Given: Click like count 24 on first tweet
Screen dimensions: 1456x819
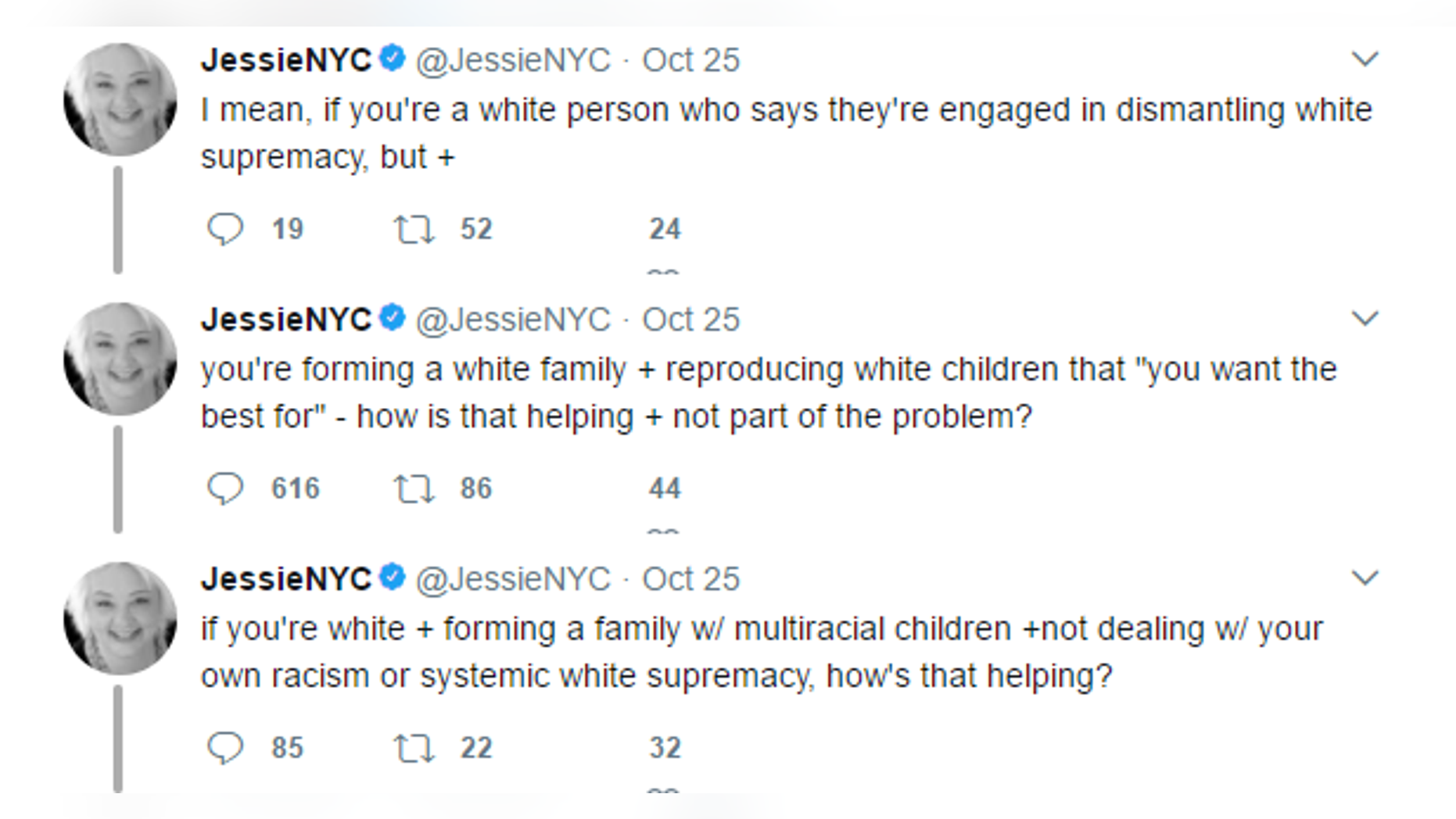Looking at the screenshot, I should [x=665, y=229].
